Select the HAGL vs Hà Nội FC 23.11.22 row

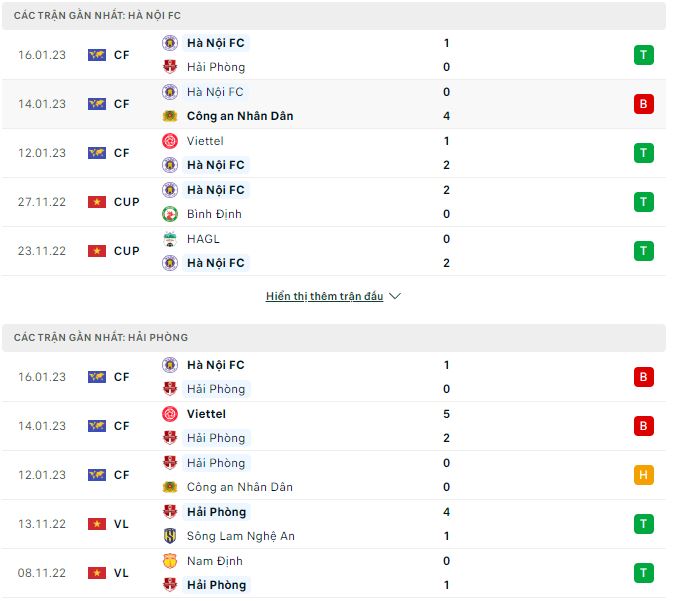click(334, 251)
